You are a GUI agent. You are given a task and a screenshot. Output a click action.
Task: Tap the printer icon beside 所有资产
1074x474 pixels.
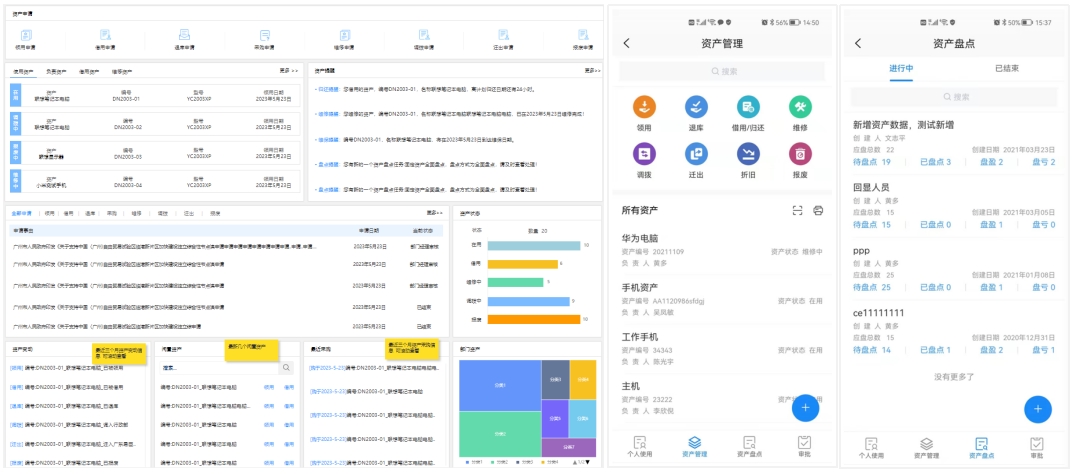[818, 210]
